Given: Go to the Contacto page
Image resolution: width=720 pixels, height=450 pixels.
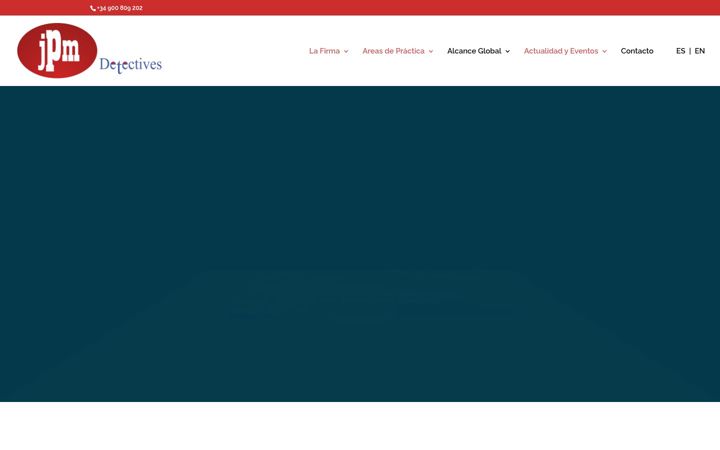Looking at the screenshot, I should coord(637,51).
